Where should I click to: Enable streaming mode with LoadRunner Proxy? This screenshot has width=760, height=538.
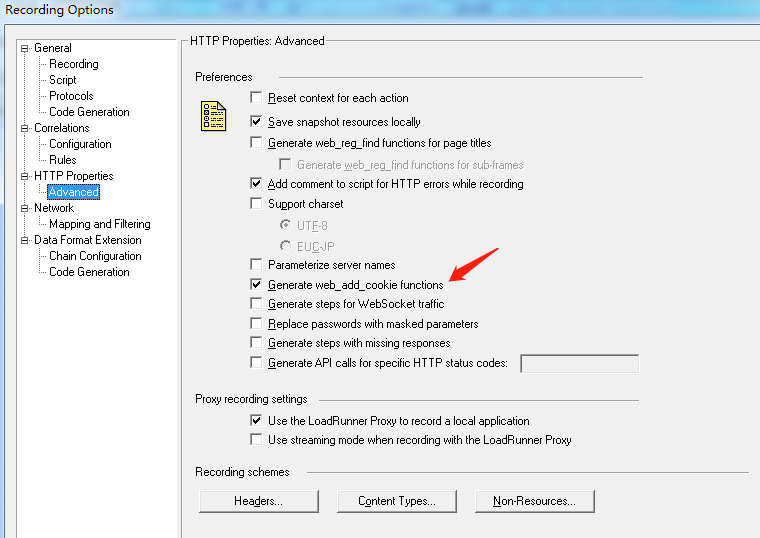pos(256,440)
